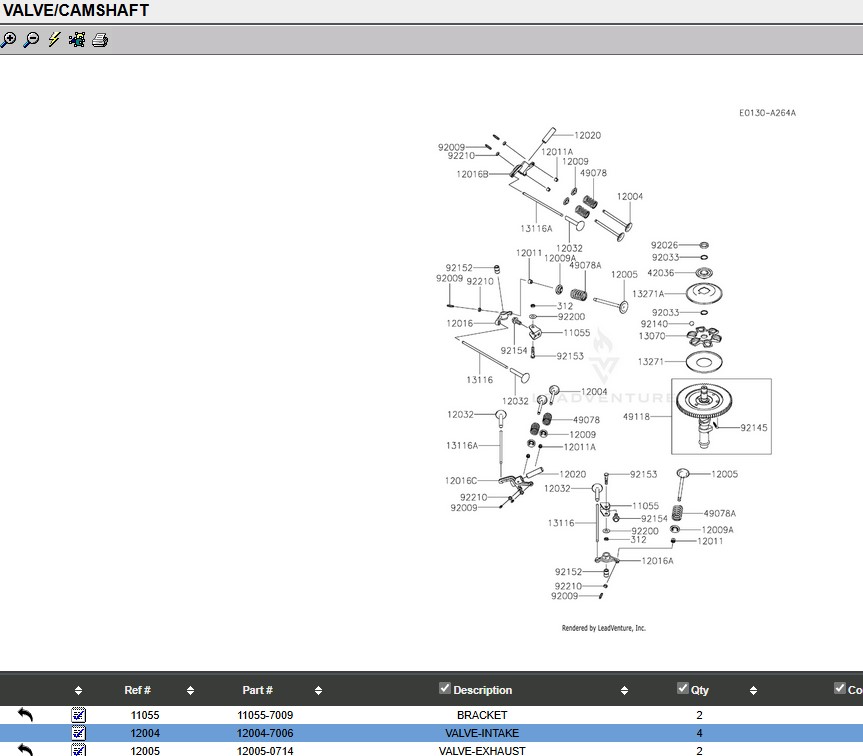
Task: Click the 13070 part label in diagram
Action: tap(652, 336)
